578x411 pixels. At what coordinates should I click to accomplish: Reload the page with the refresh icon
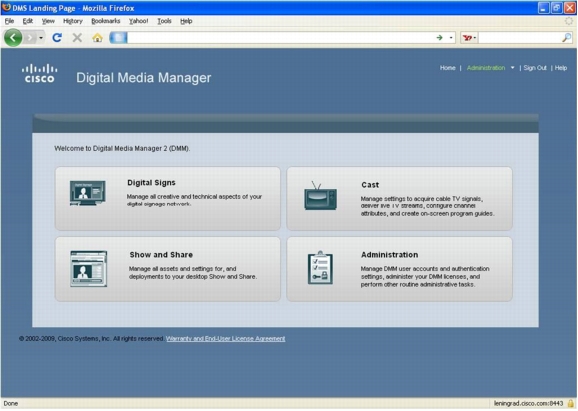57,38
